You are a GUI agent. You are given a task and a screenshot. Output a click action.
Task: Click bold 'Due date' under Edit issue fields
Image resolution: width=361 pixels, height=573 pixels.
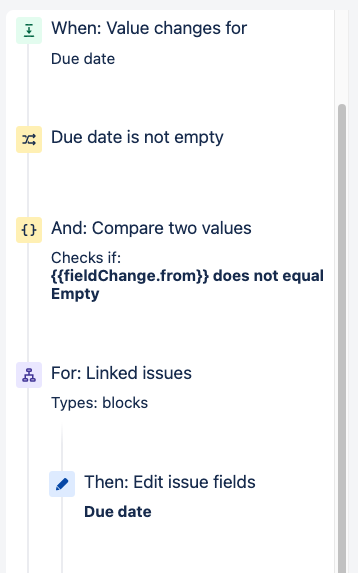coord(118,512)
